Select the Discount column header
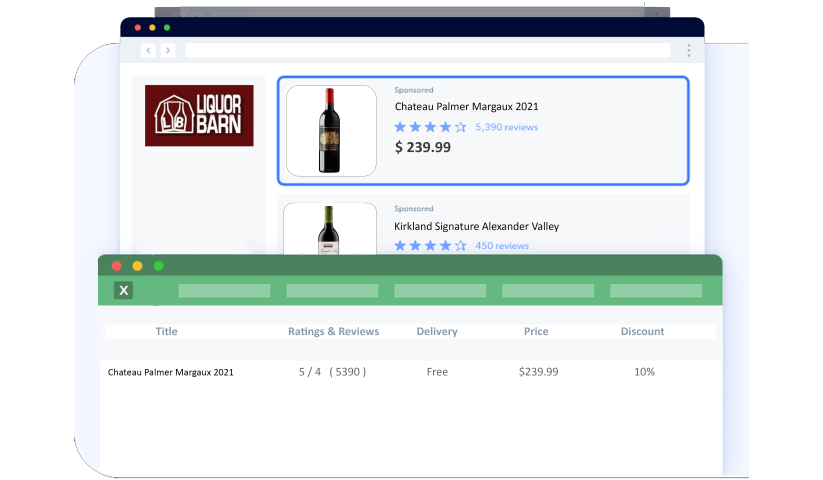The width and height of the screenshot is (823, 480). 642,332
